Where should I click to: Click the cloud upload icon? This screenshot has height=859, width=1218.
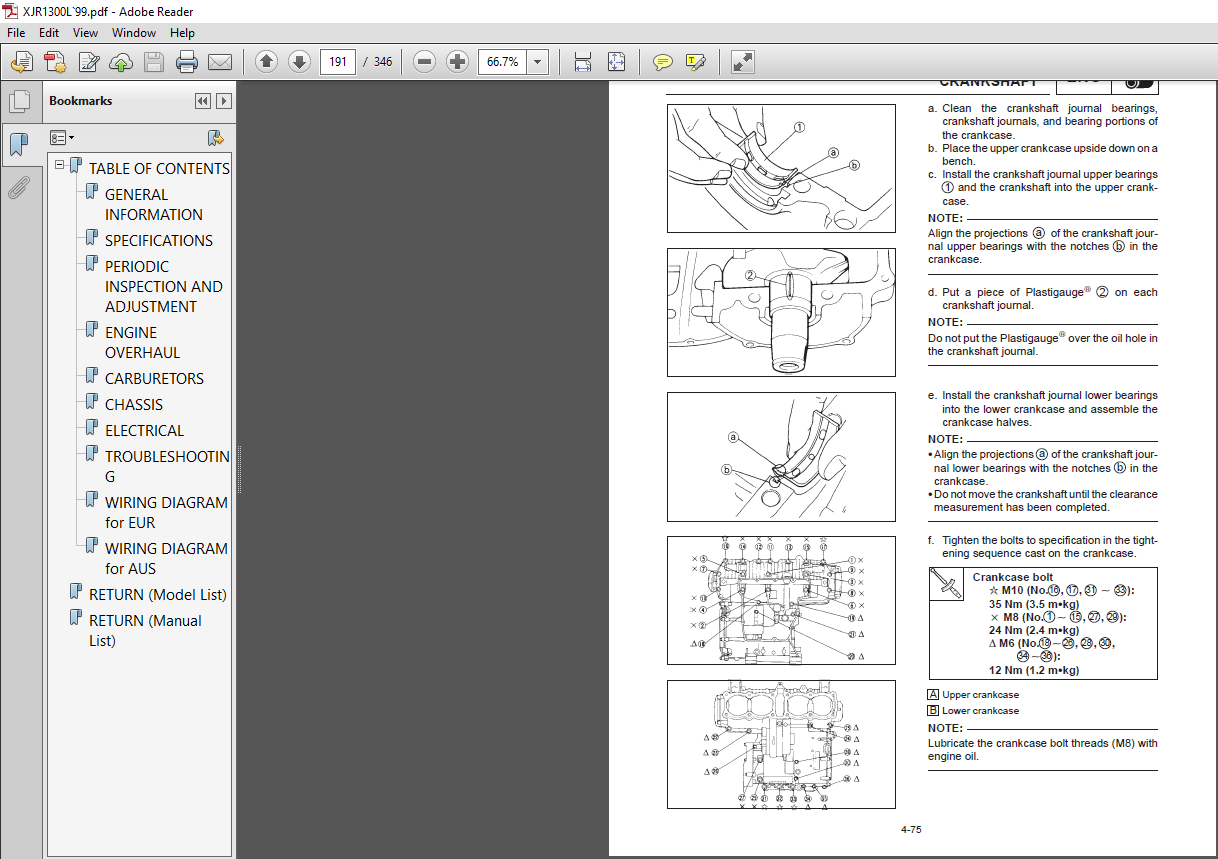point(121,62)
